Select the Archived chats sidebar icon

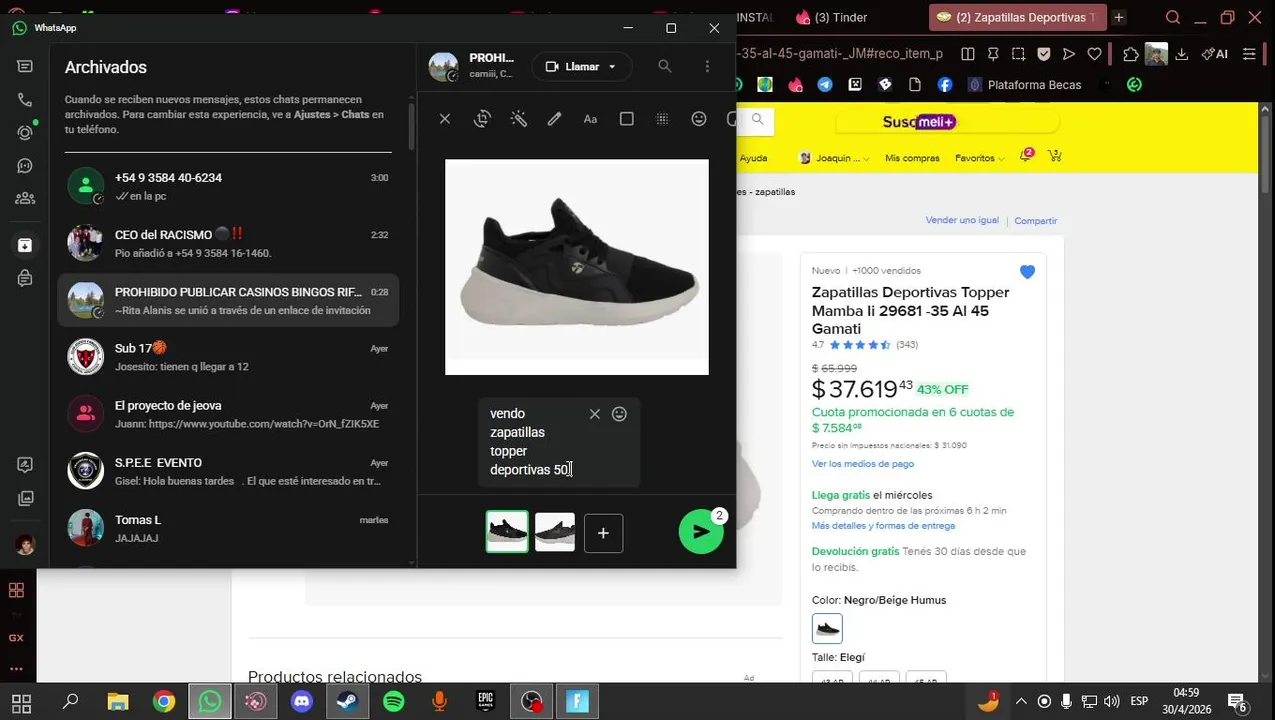(25, 245)
